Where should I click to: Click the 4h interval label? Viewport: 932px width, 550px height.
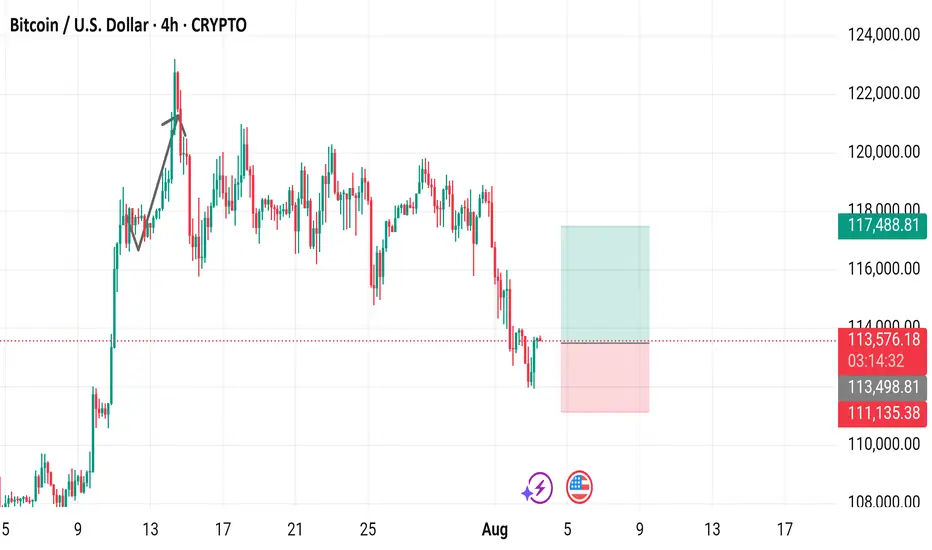tap(169, 25)
